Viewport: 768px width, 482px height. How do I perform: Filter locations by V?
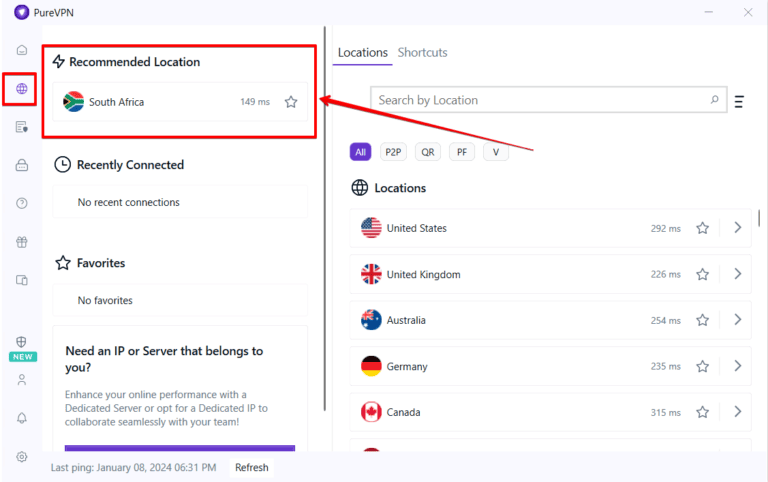[496, 152]
